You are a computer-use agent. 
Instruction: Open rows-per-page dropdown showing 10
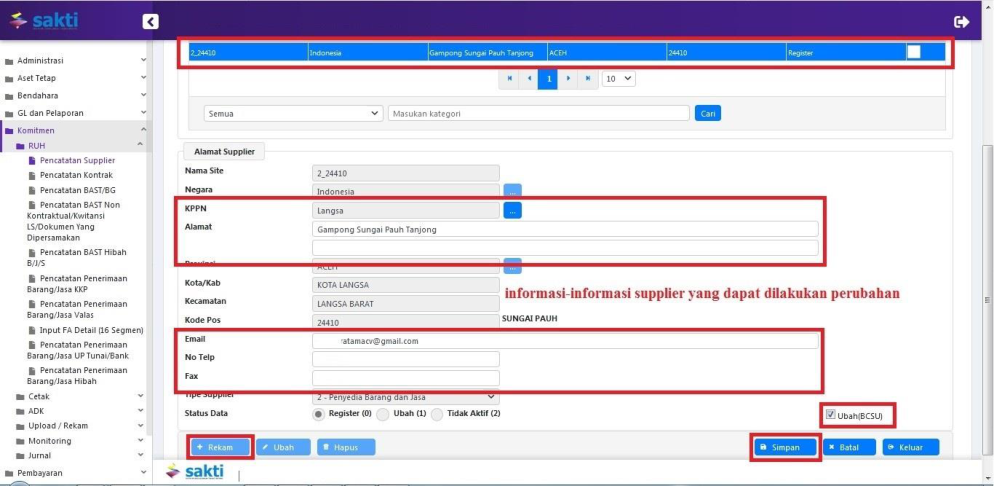point(618,78)
